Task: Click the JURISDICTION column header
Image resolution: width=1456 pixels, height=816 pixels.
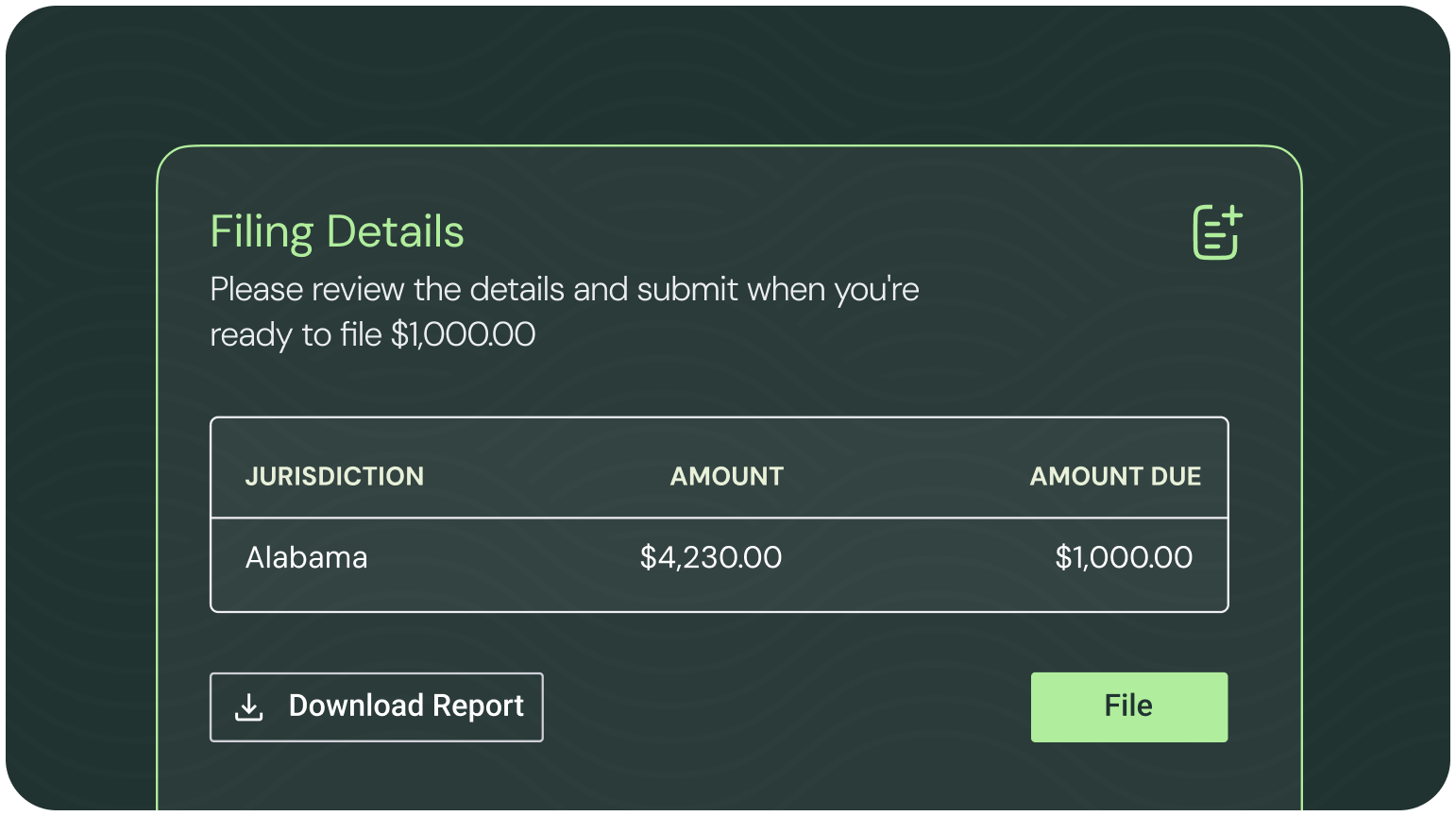Action: click(334, 476)
